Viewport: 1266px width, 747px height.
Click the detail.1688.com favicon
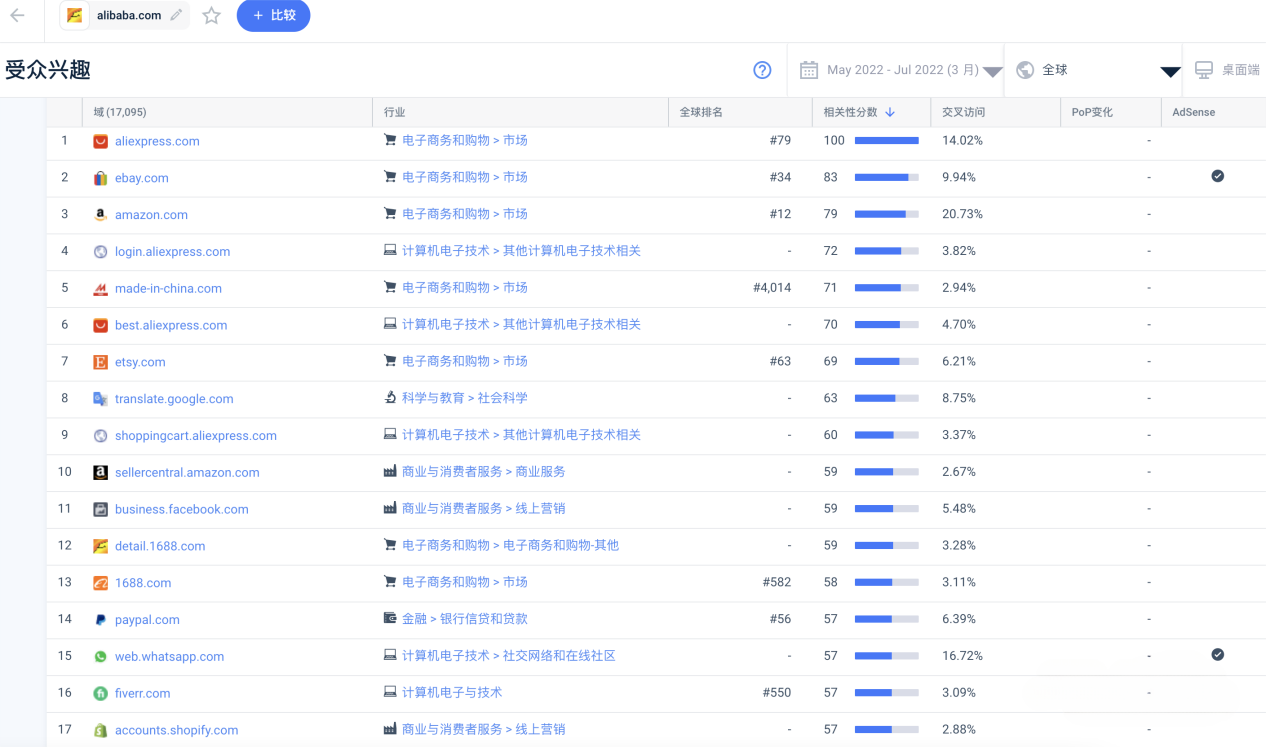100,546
